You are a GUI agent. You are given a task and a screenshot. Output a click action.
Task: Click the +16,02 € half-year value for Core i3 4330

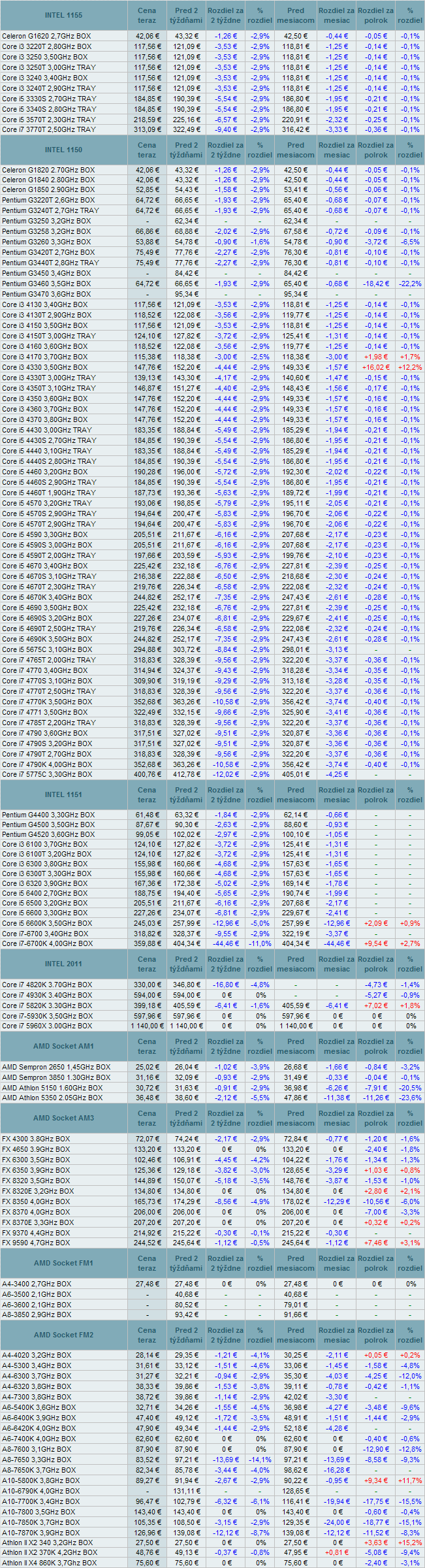376,367
